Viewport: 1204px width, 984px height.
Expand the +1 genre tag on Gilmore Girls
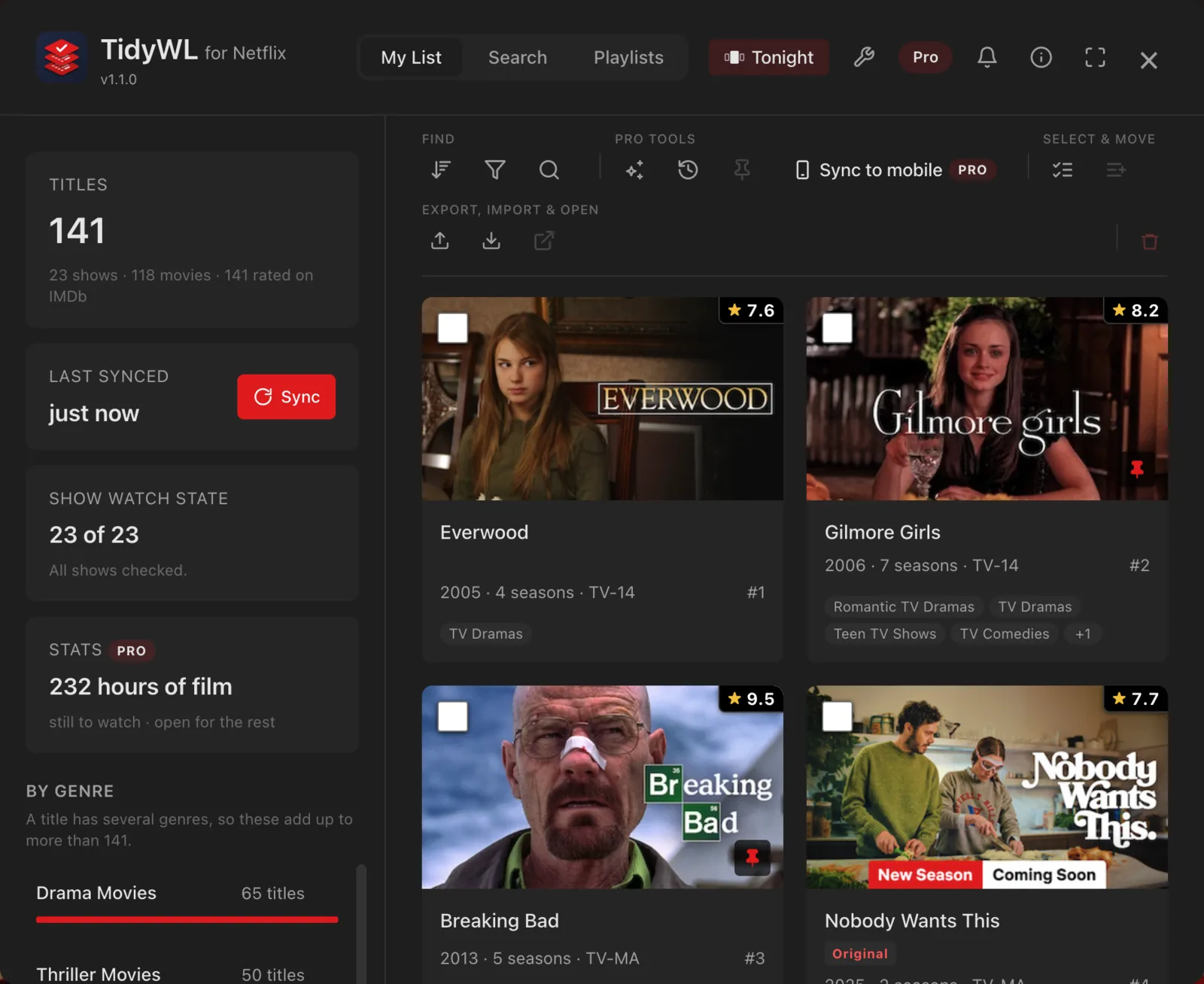point(1083,634)
